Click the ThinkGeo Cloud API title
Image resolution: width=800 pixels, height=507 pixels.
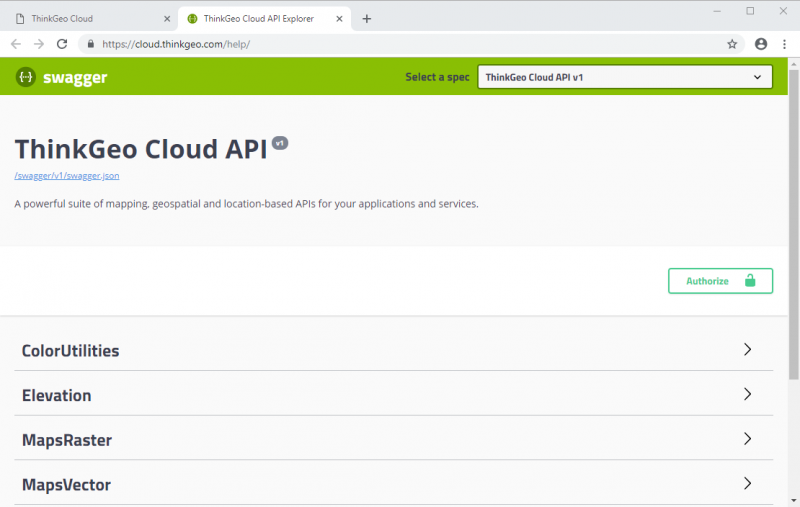(x=141, y=149)
